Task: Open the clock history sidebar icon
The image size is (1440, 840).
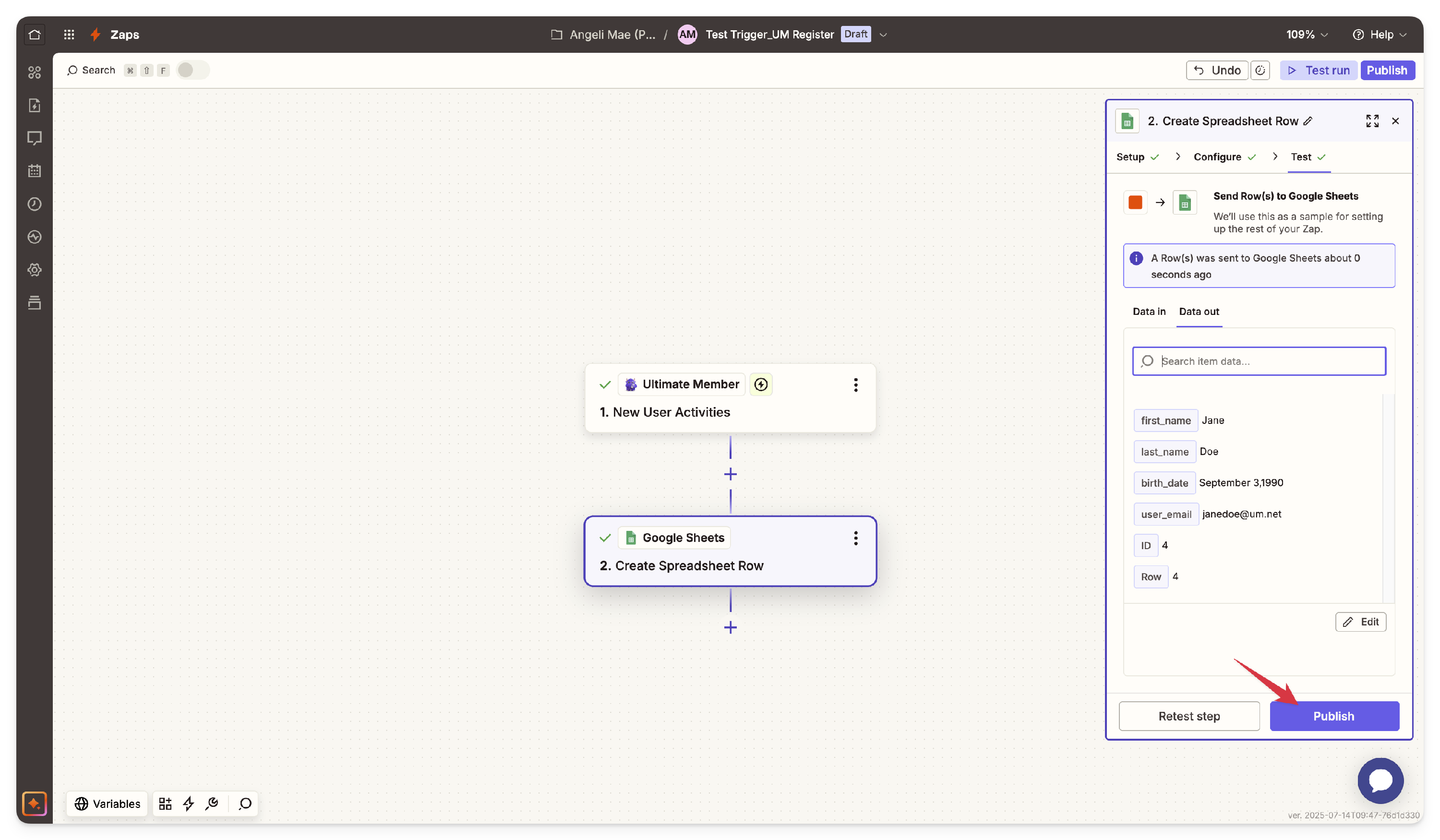Action: 34,204
